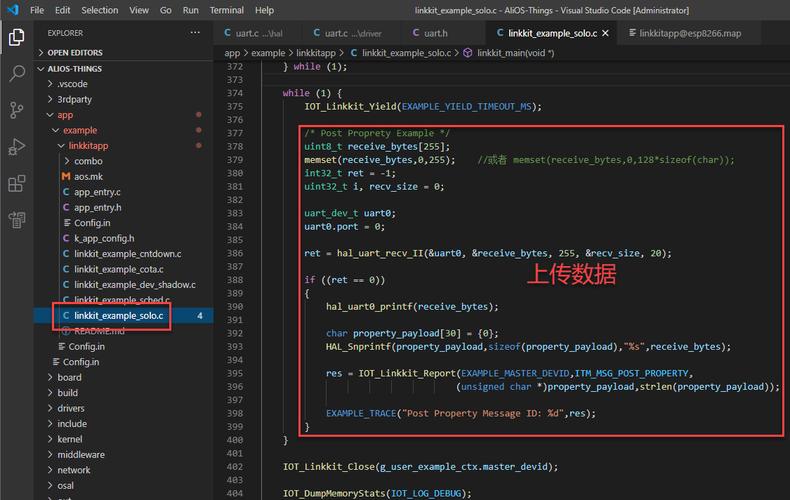This screenshot has width=790, height=500.
Task: Open Explorer's three-dot more actions menu
Action: 196,33
